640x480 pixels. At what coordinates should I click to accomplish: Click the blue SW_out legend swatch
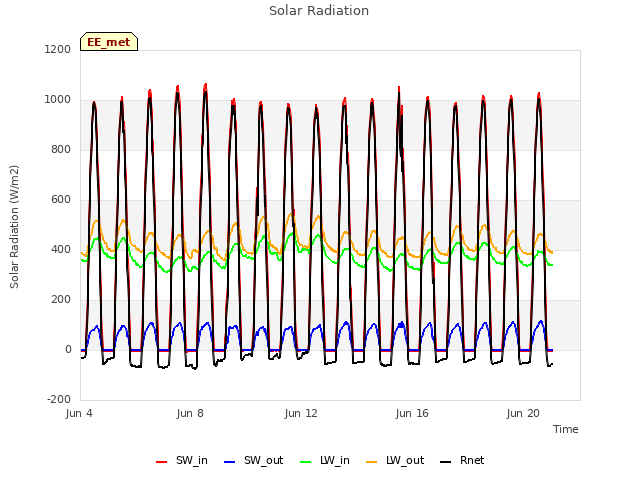tap(230, 462)
